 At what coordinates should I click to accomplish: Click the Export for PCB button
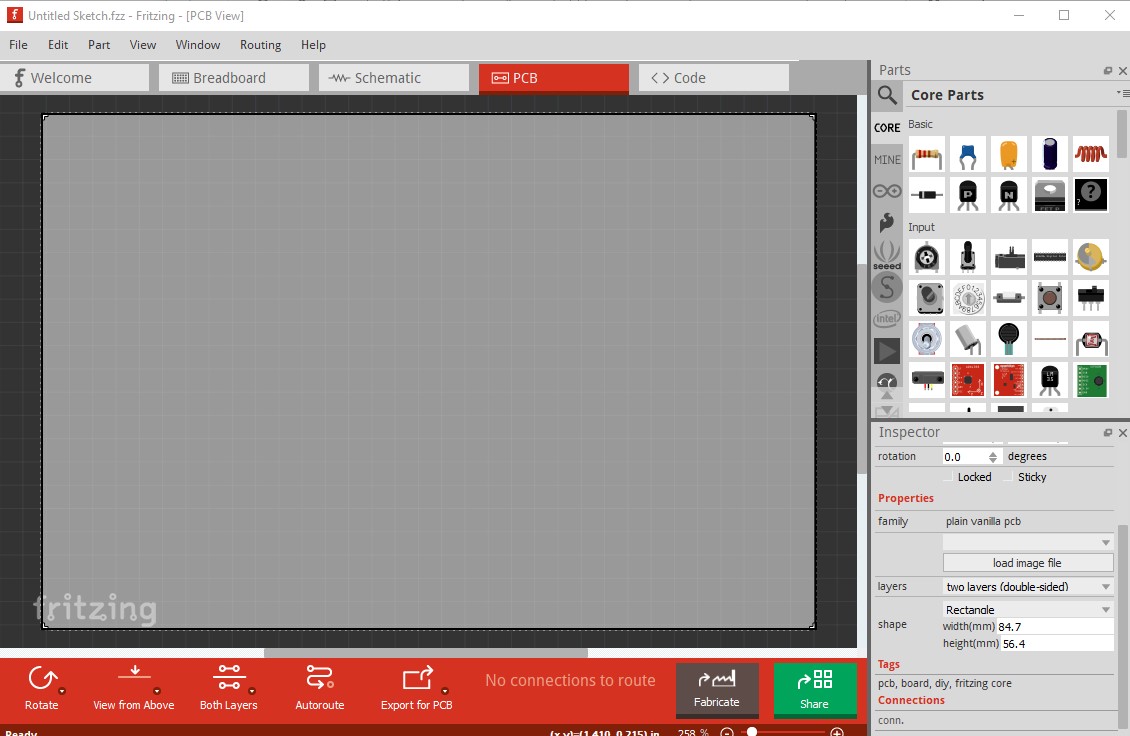click(417, 688)
